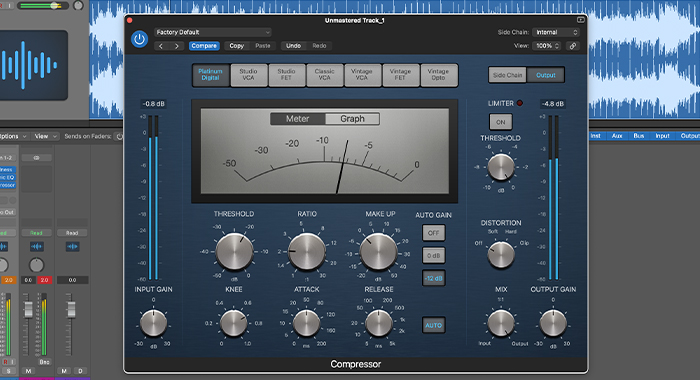Switch to the Side Chain panel
Viewport: 700px width, 380px height.
[508, 75]
